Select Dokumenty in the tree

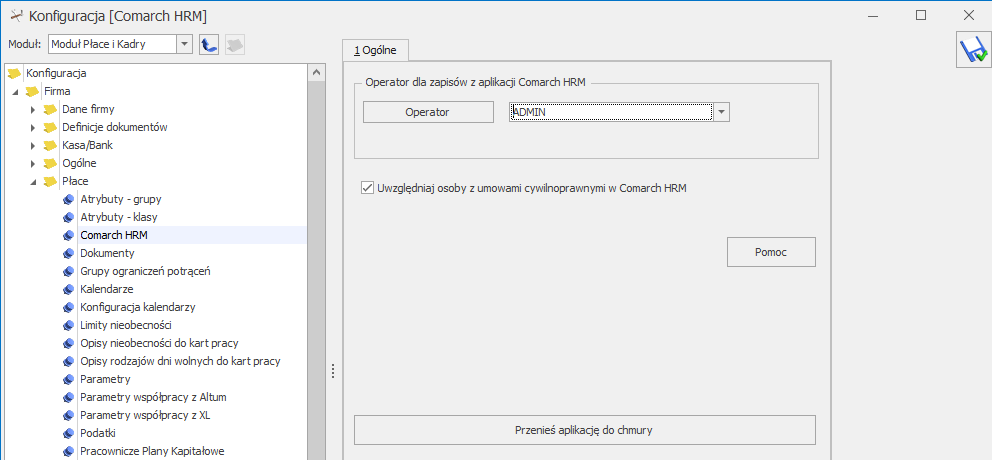point(107,253)
